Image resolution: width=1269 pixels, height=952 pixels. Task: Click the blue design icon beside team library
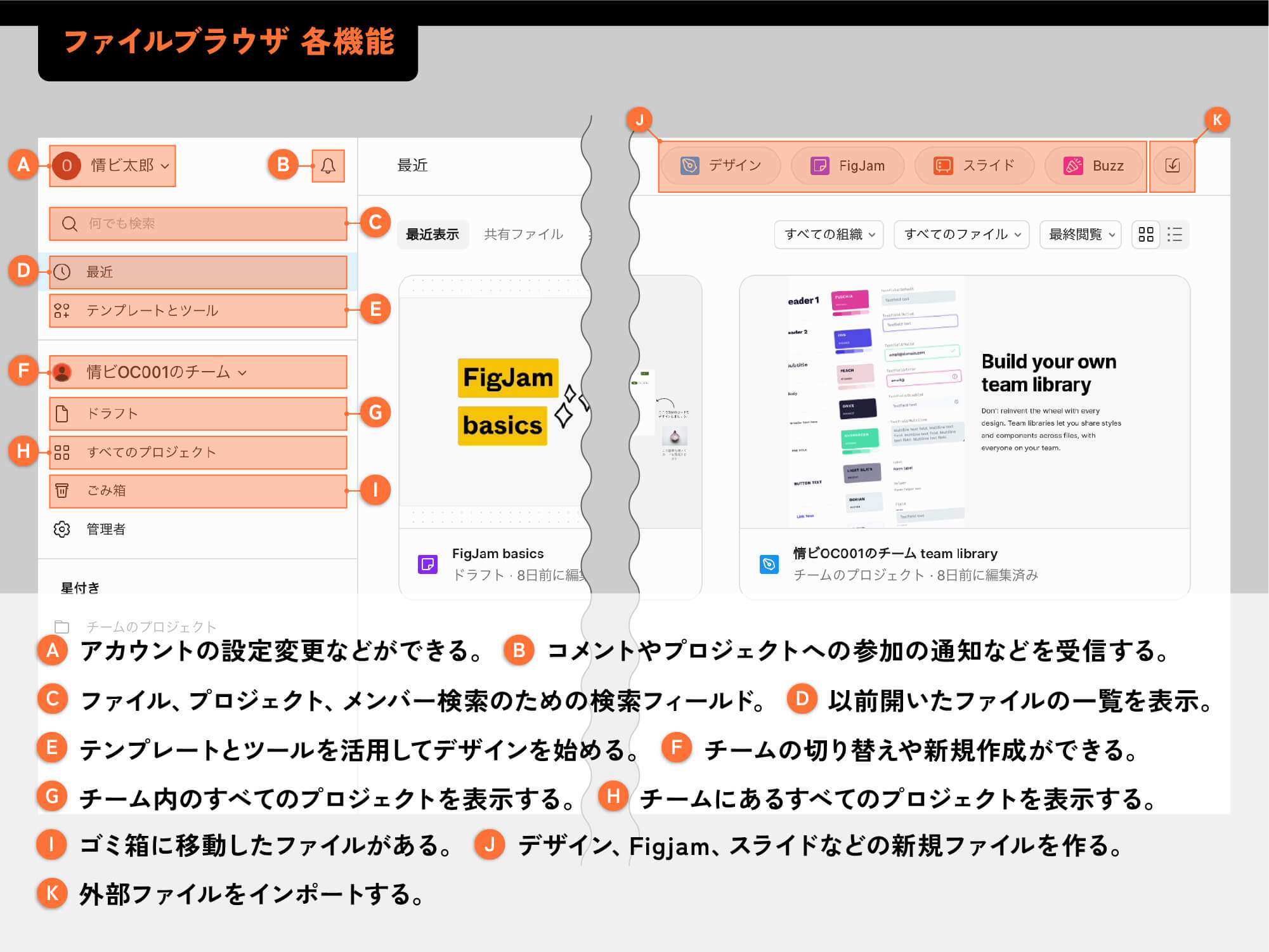769,564
